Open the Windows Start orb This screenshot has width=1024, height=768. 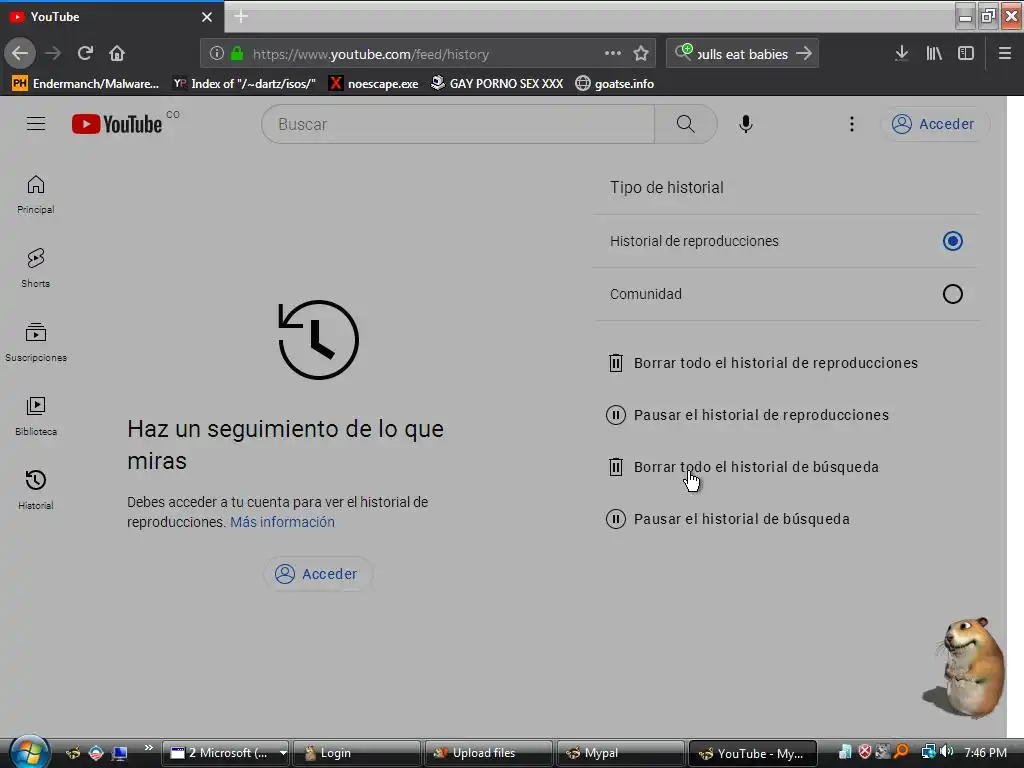(x=28, y=752)
